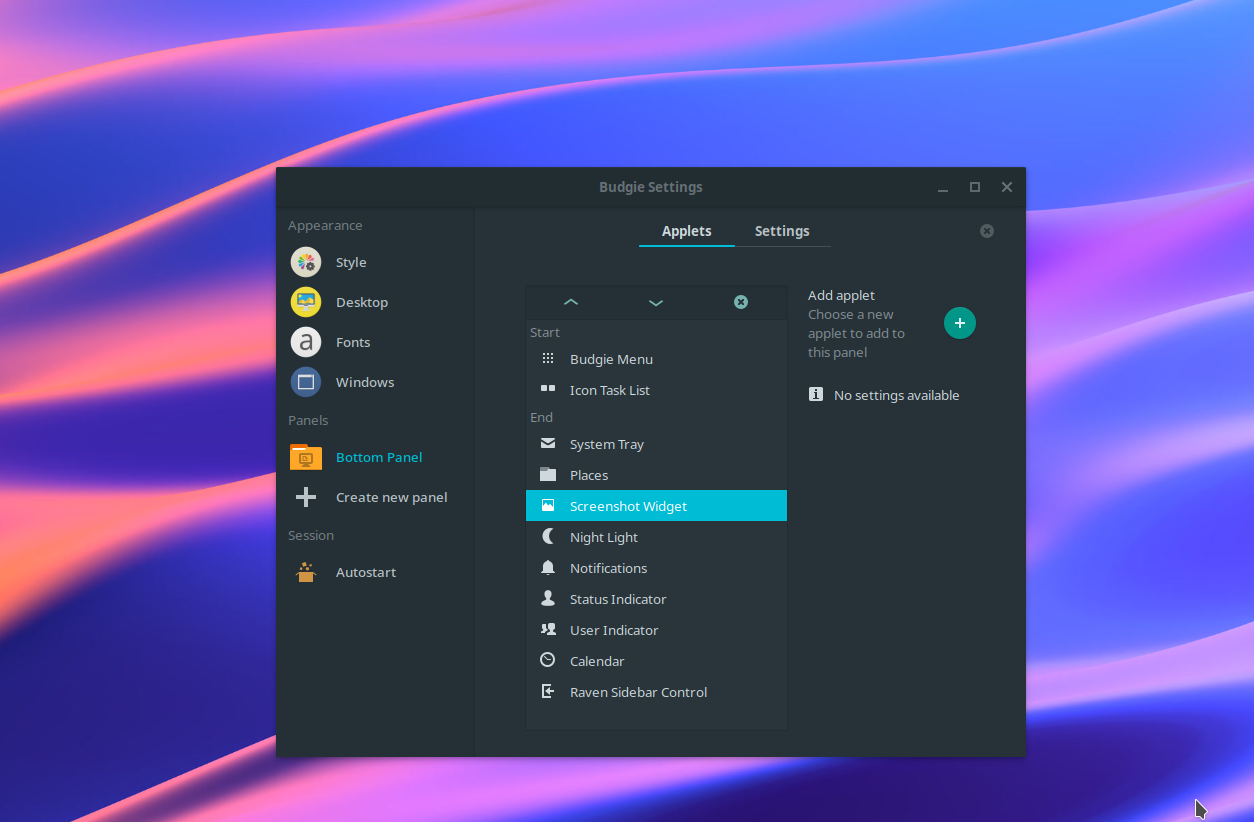Click the plus icon for new panel
Image resolution: width=1254 pixels, height=822 pixels.
[x=306, y=497]
